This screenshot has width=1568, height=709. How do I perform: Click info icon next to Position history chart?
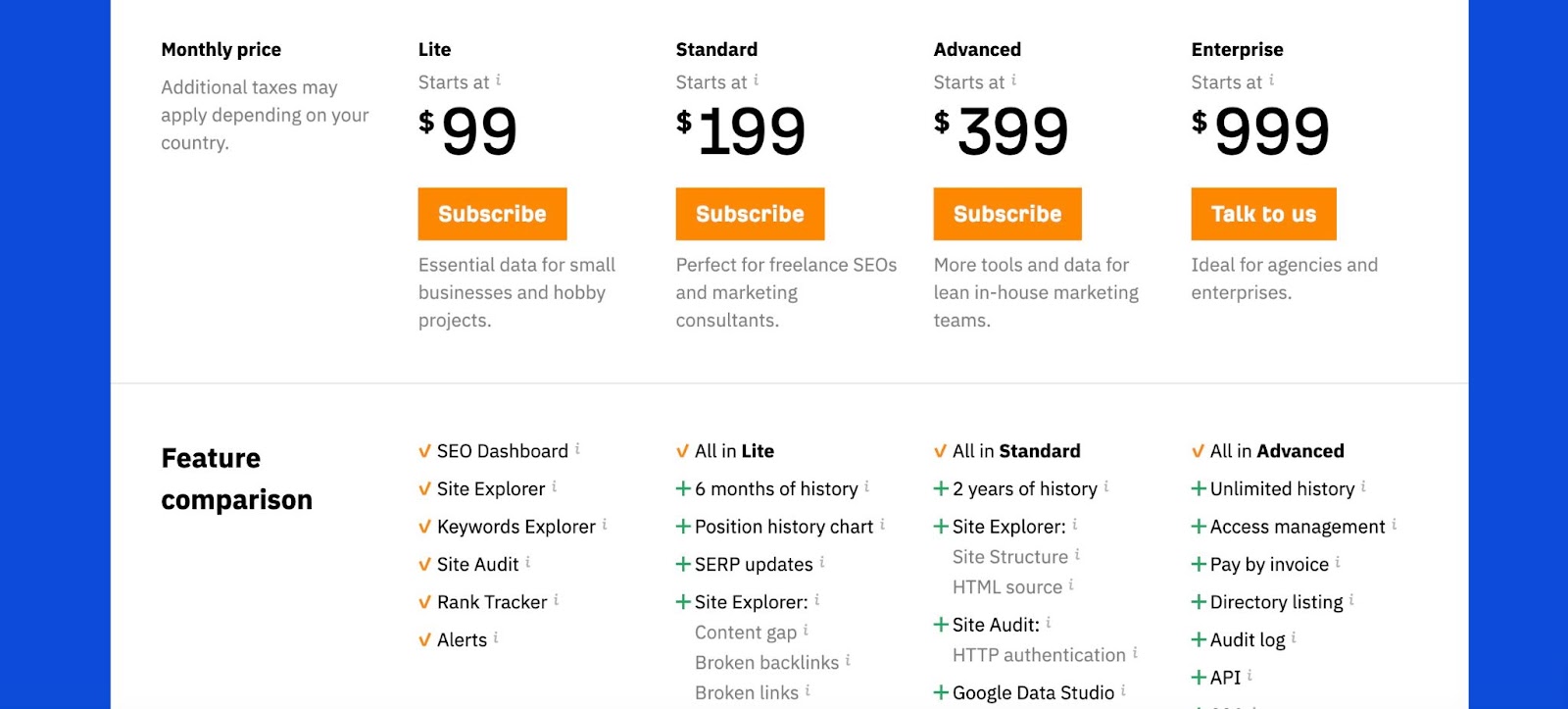(882, 525)
